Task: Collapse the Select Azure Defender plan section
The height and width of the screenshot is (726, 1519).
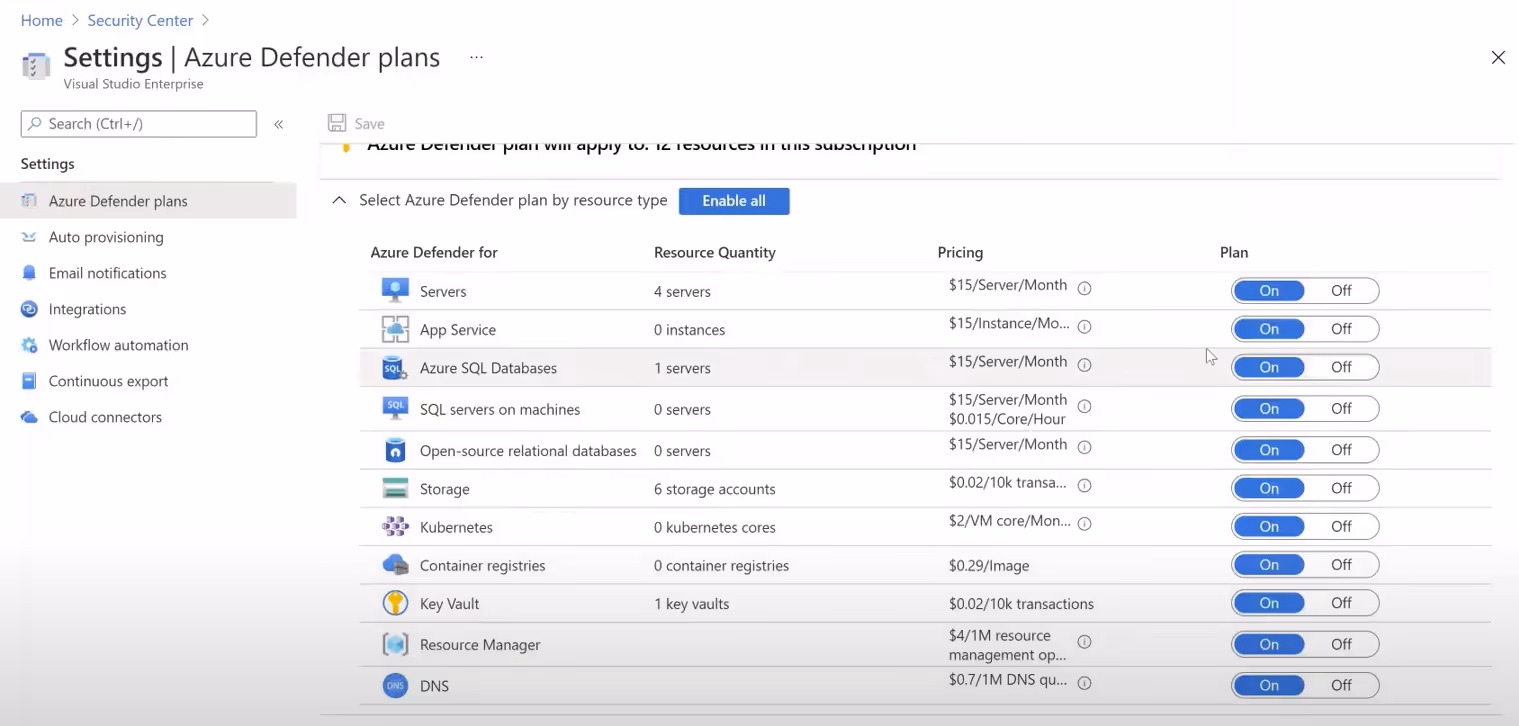Action: (x=339, y=200)
